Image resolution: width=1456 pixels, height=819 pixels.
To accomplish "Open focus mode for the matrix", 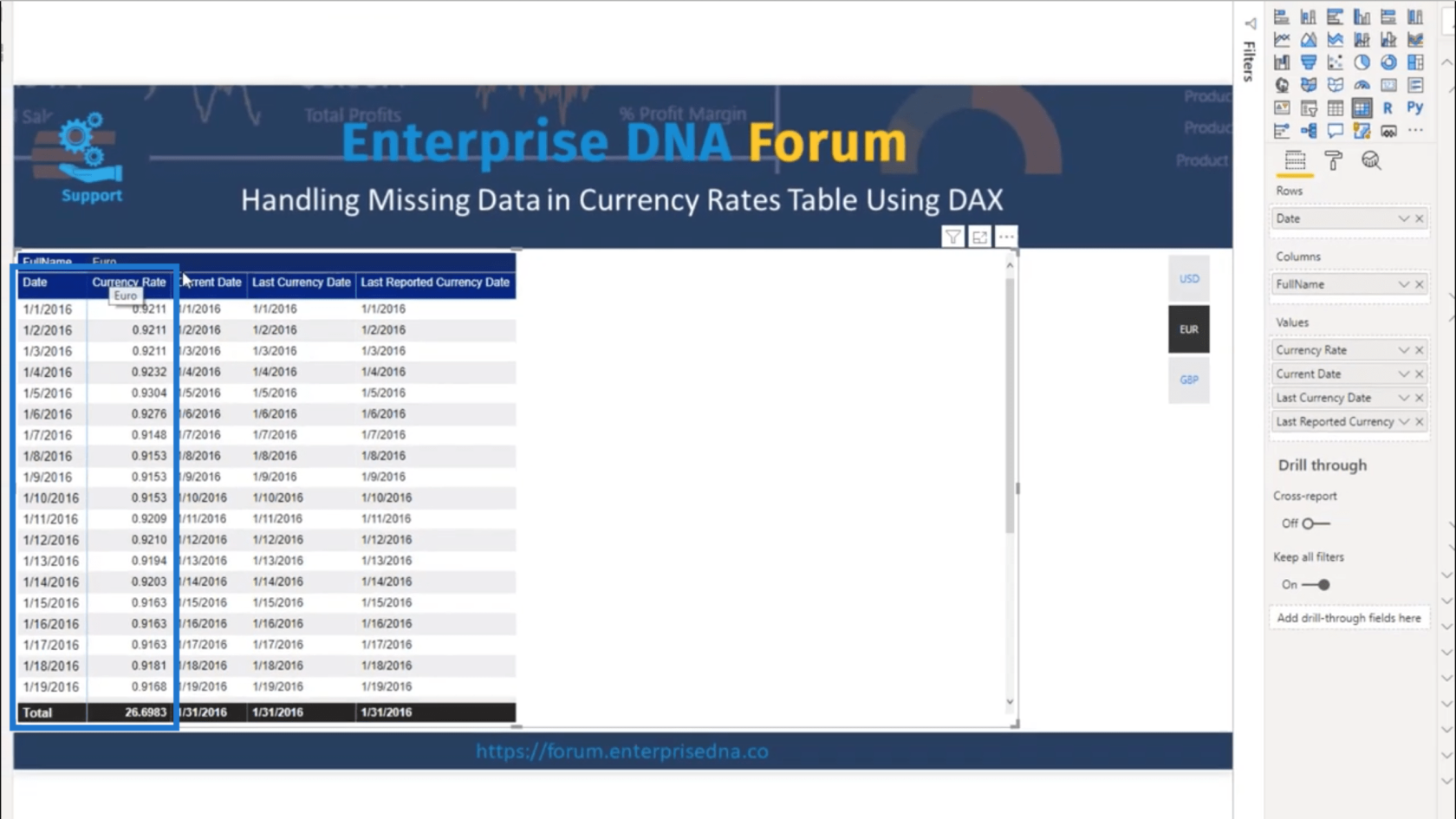I will [979, 237].
